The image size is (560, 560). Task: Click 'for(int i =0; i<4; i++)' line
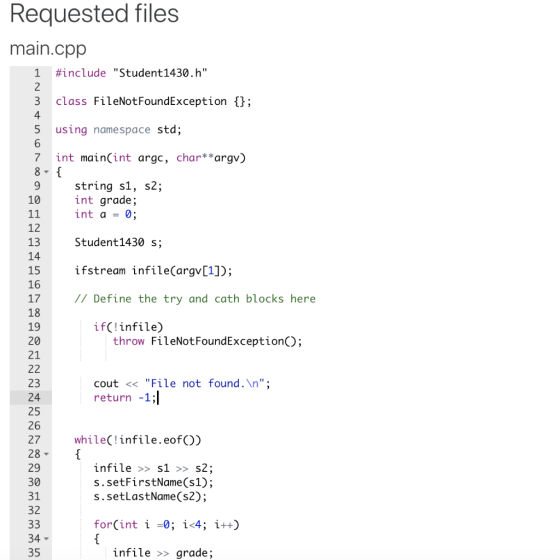point(166,525)
